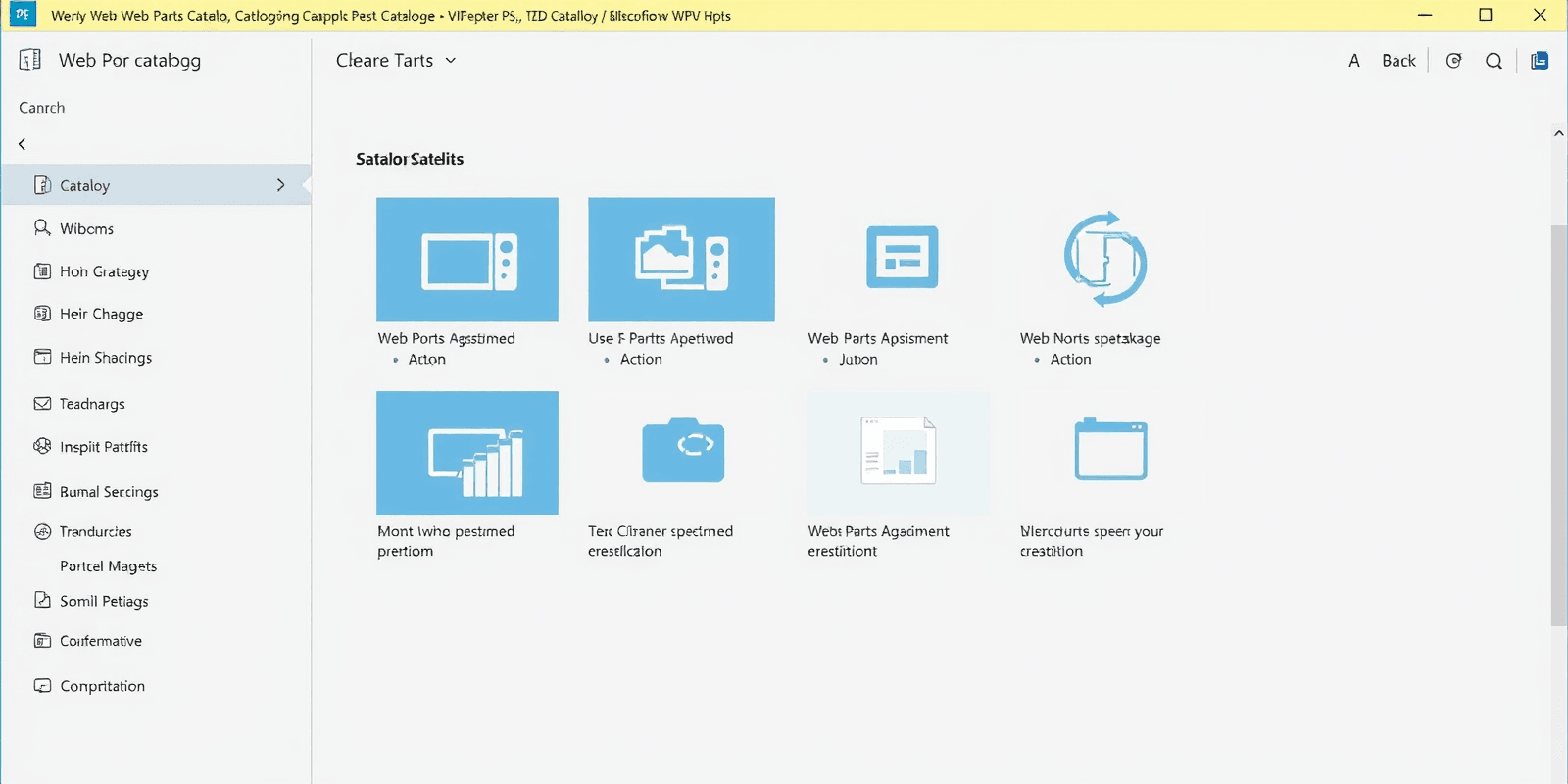Viewport: 1568px width, 784px height.
Task: Click the Mlercdurts speen your label
Action: coord(1092,541)
